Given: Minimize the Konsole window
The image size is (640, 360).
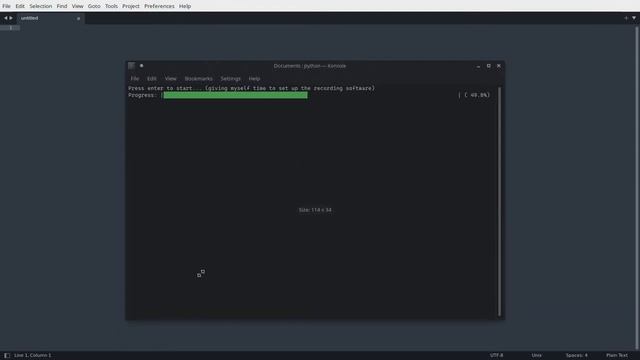Looking at the screenshot, I should (478, 66).
